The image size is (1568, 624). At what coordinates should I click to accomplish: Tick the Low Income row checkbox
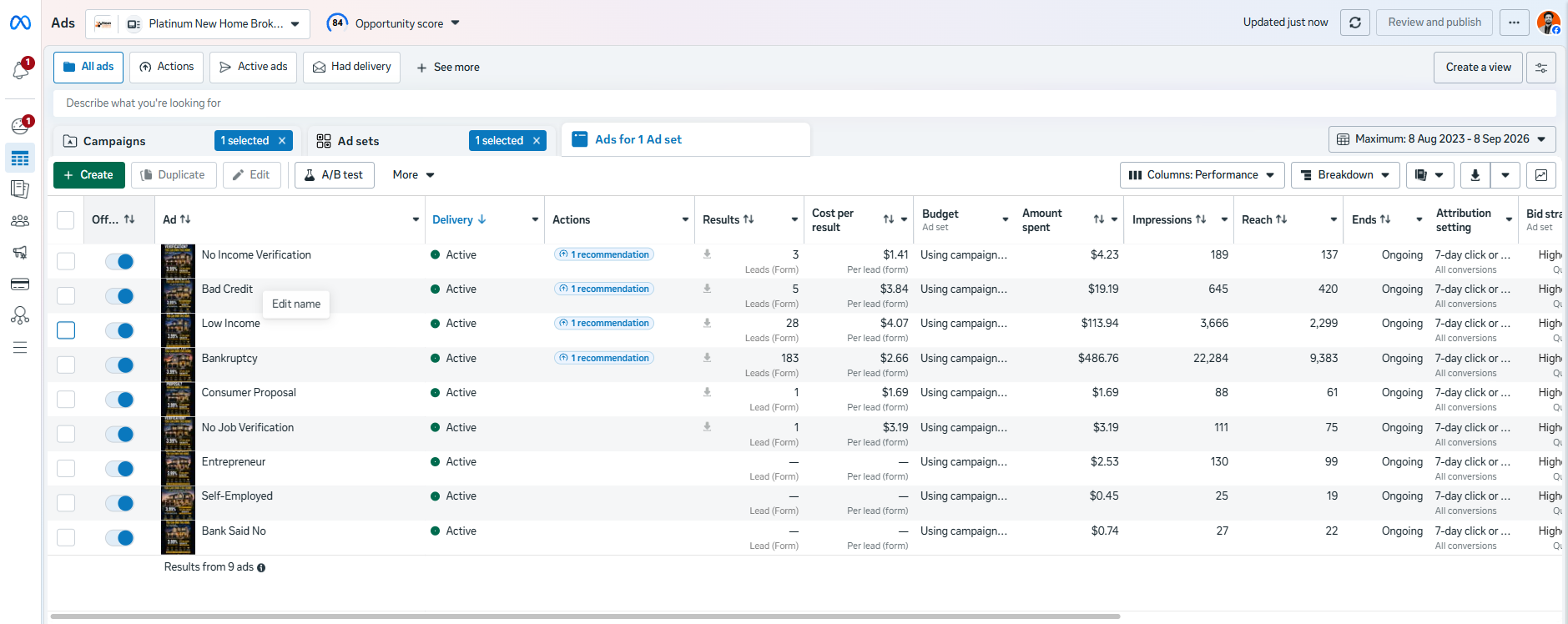(66, 330)
